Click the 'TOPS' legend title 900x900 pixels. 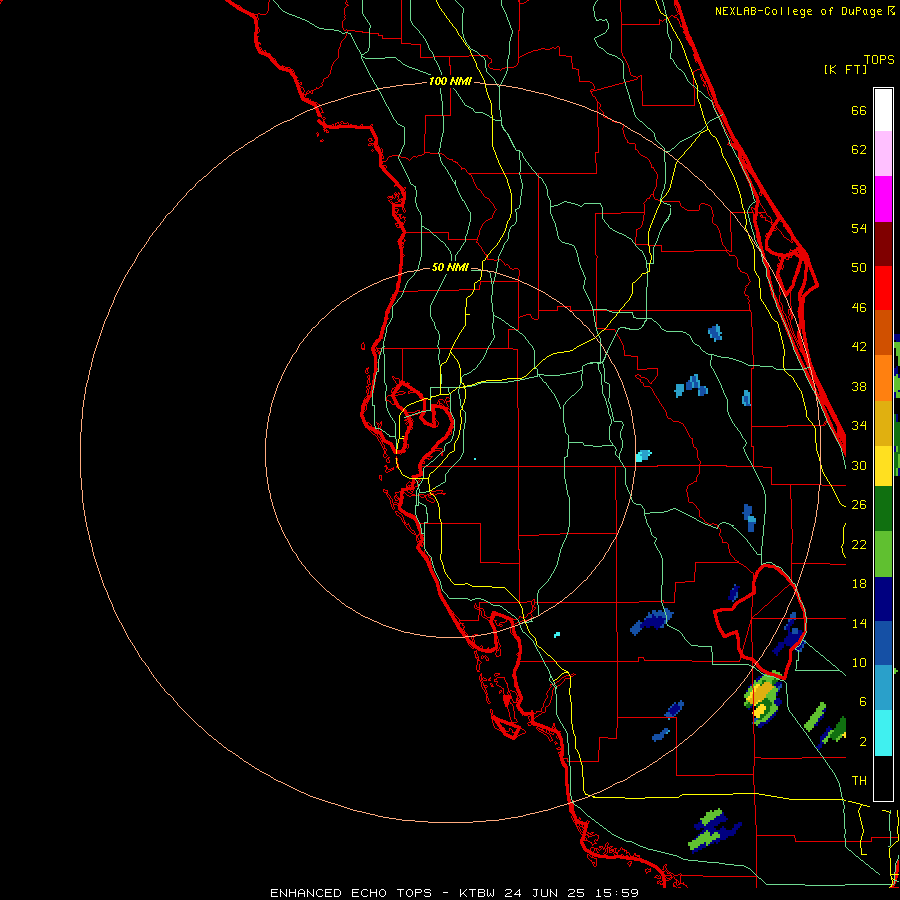coord(879,59)
